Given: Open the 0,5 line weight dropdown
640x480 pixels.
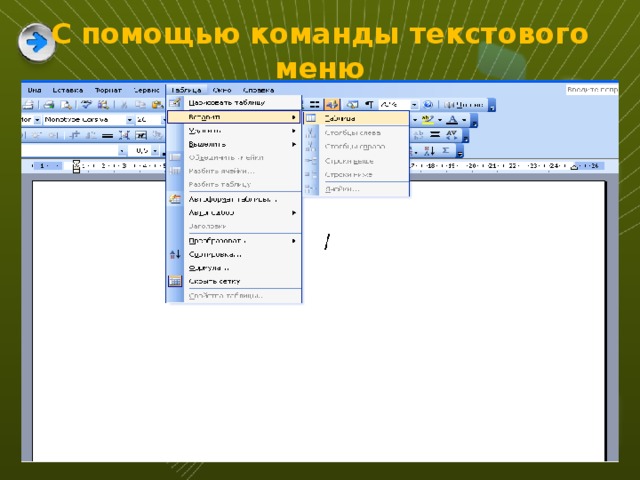Looking at the screenshot, I should (155, 151).
